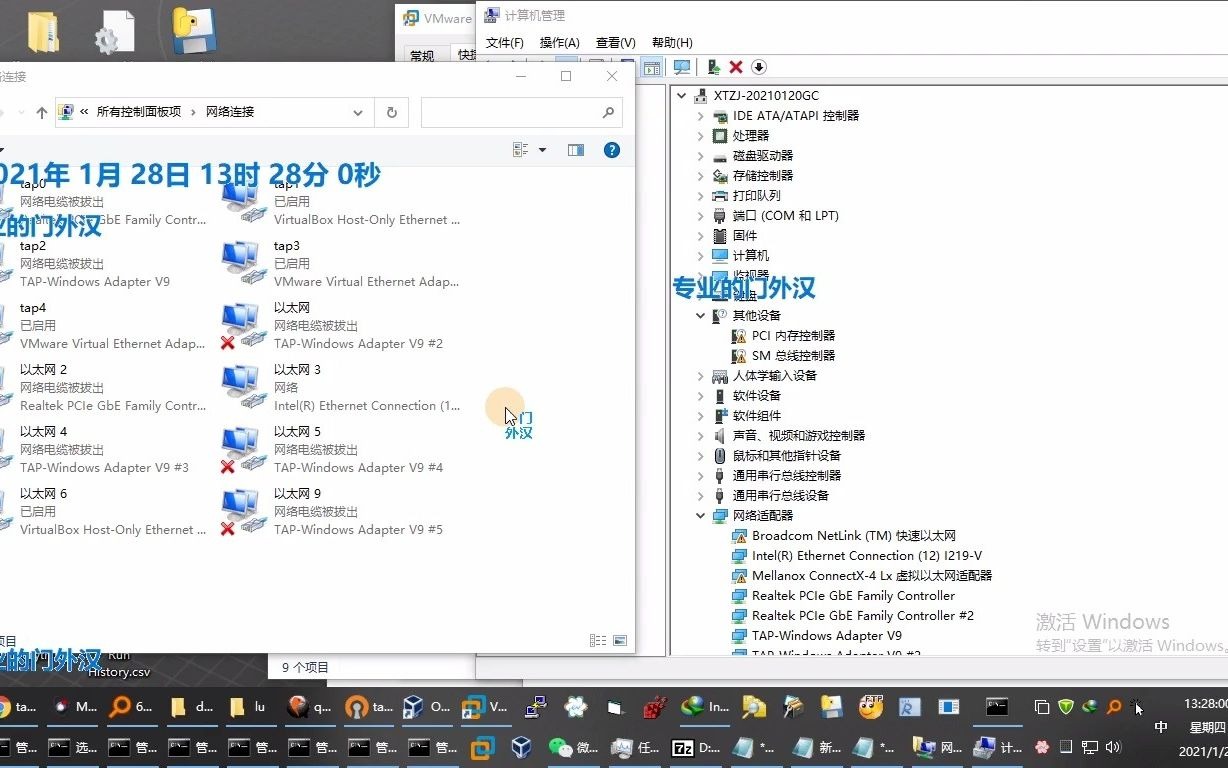Collapse the 其他设备 tree node
The image size is (1228, 768).
pyautogui.click(x=699, y=315)
